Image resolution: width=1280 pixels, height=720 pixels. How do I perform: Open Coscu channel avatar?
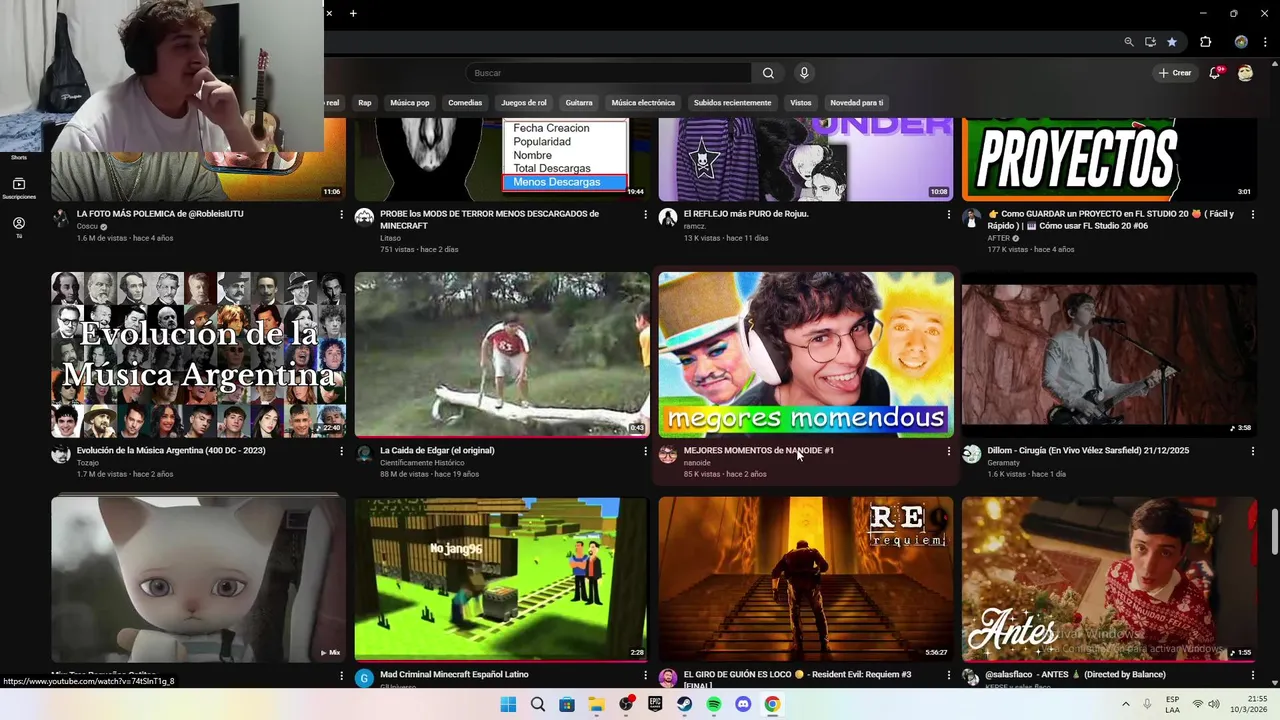(61, 218)
